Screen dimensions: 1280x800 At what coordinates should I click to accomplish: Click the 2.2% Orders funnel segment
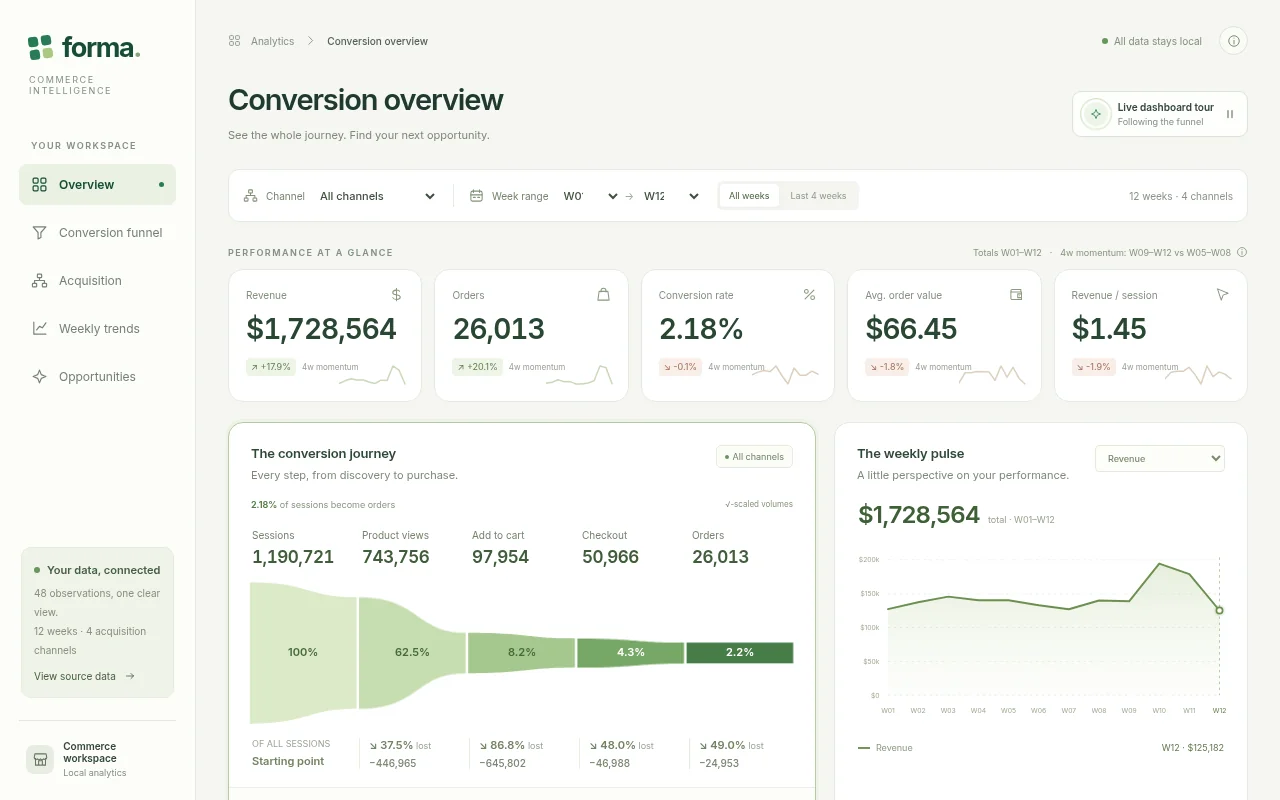(740, 652)
